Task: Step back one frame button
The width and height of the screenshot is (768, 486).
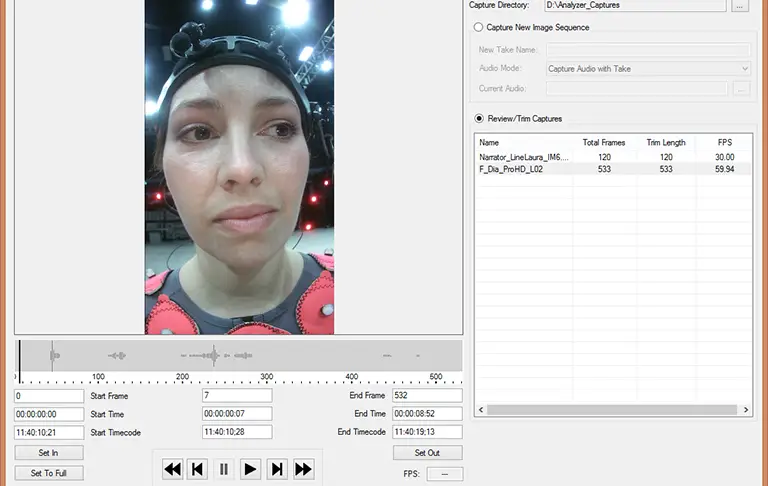Action: point(198,468)
